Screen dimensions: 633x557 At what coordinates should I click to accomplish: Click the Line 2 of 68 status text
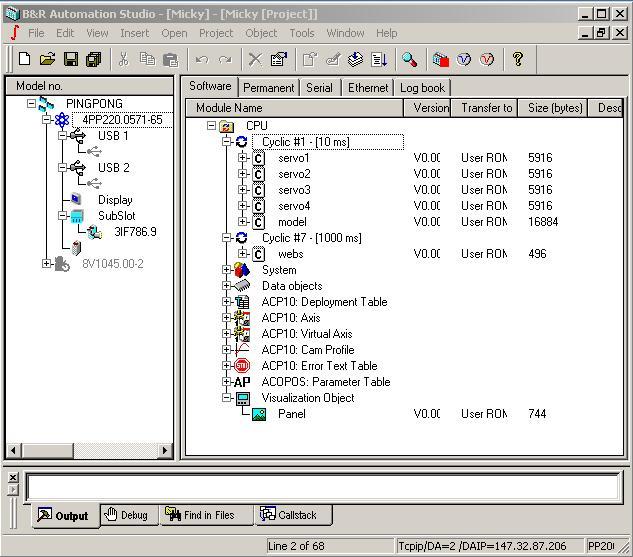pos(330,546)
